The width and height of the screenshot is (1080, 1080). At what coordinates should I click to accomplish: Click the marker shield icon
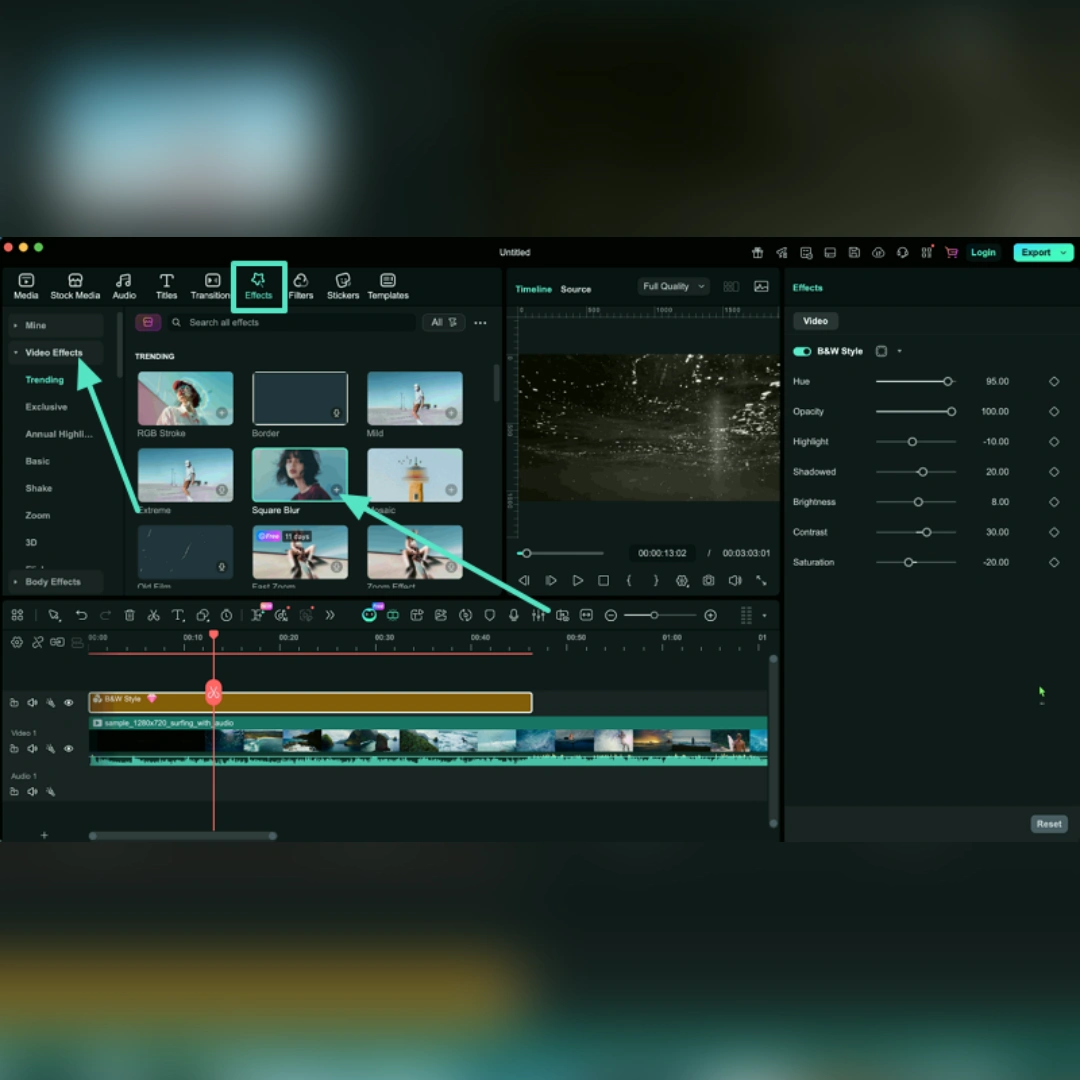point(490,615)
